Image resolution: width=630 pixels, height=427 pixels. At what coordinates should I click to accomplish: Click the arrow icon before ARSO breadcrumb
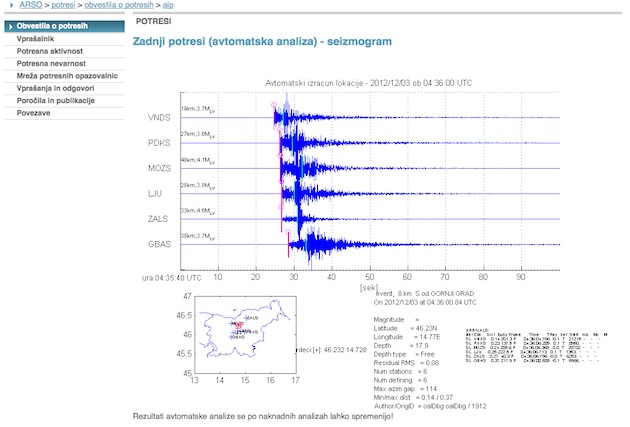pos(10,6)
